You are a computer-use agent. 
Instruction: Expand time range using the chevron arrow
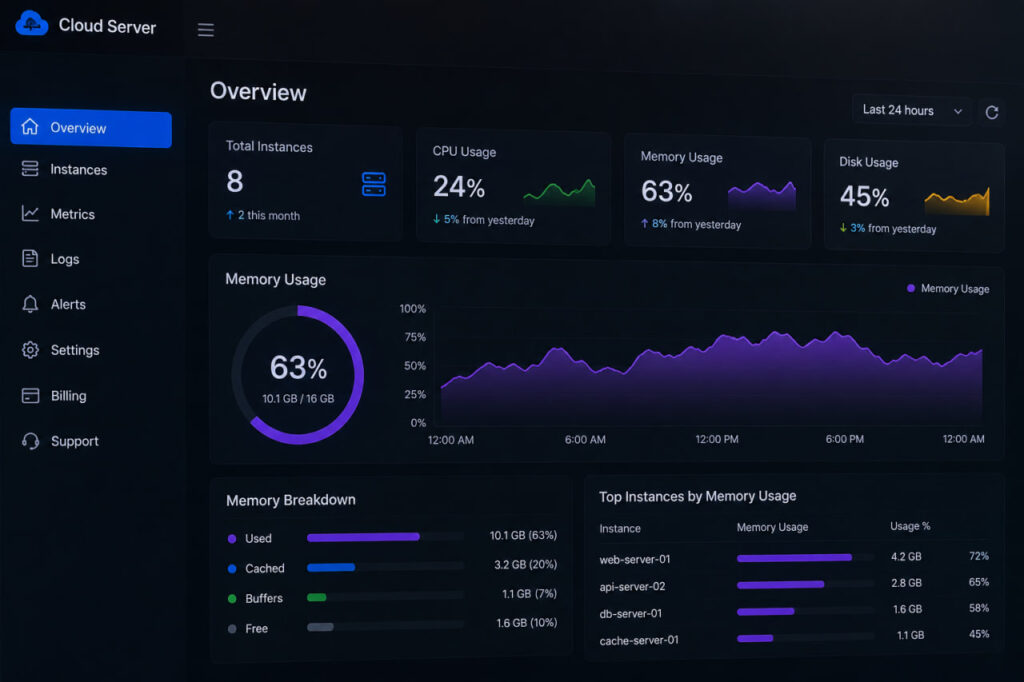957,112
